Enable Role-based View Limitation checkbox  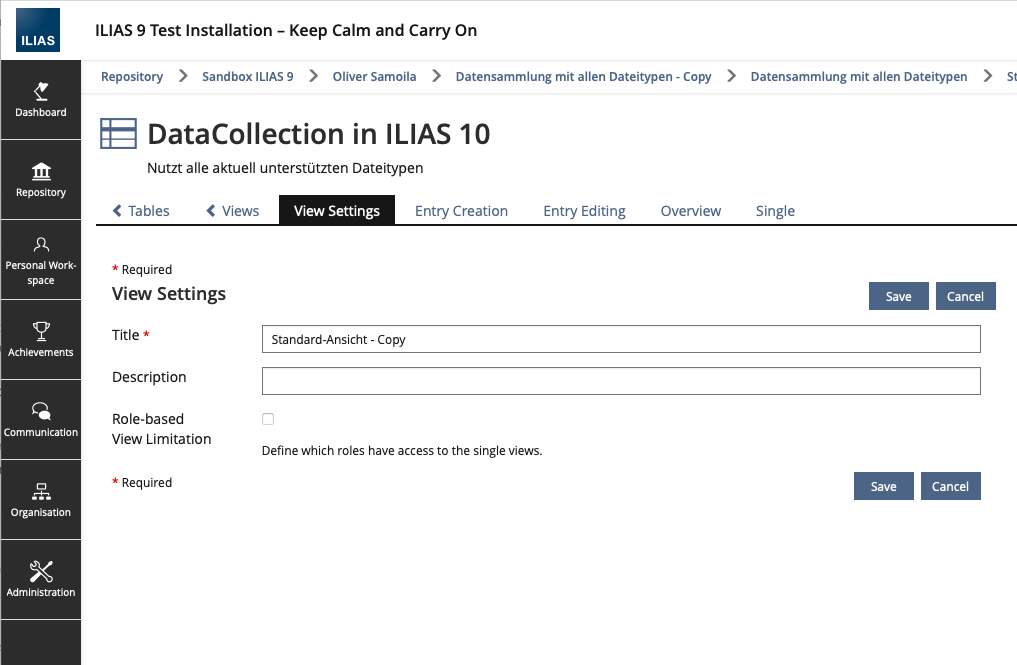pos(268,419)
